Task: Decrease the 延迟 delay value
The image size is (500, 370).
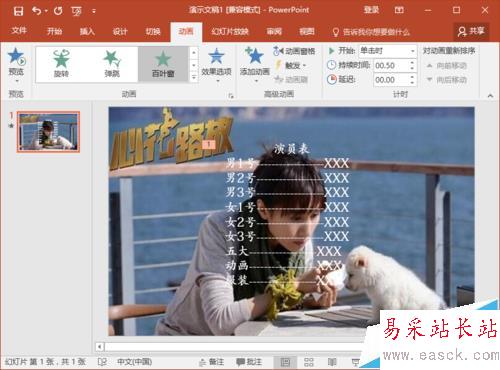Action: coord(413,83)
